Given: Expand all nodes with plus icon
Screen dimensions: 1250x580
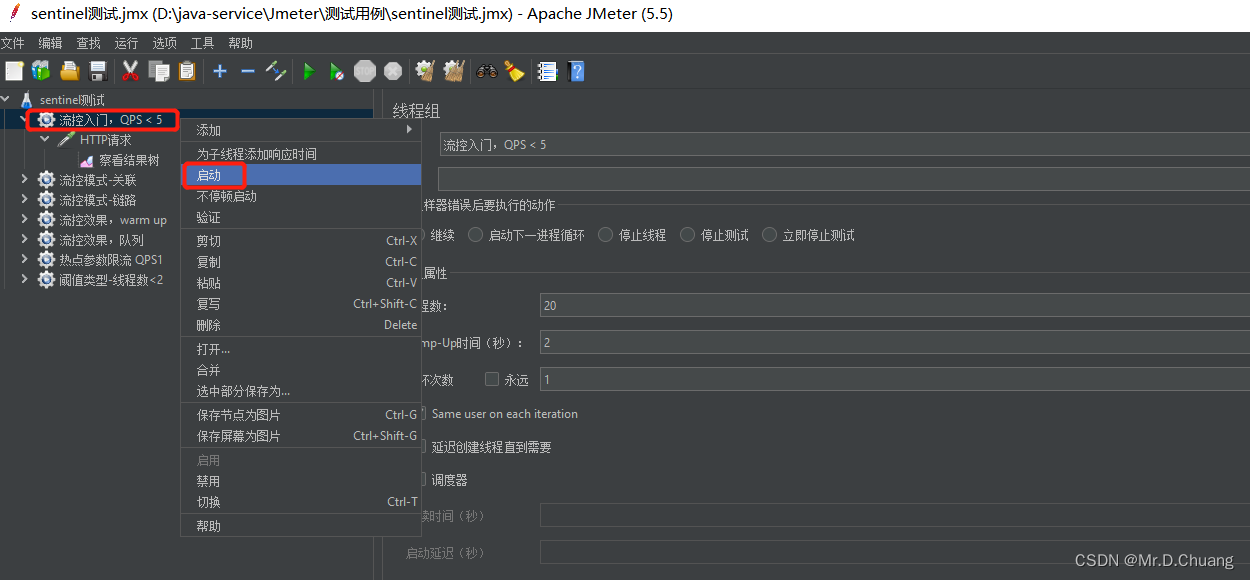Looking at the screenshot, I should 220,71.
